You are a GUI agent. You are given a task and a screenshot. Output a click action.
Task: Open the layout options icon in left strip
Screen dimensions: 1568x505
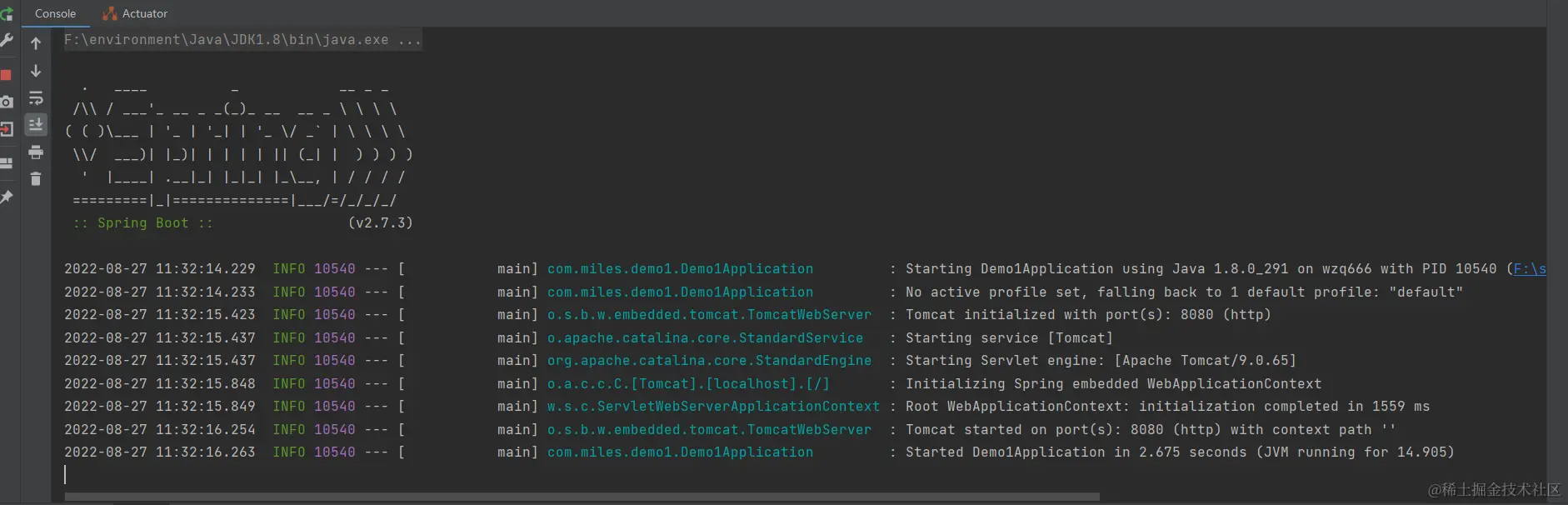click(6, 163)
